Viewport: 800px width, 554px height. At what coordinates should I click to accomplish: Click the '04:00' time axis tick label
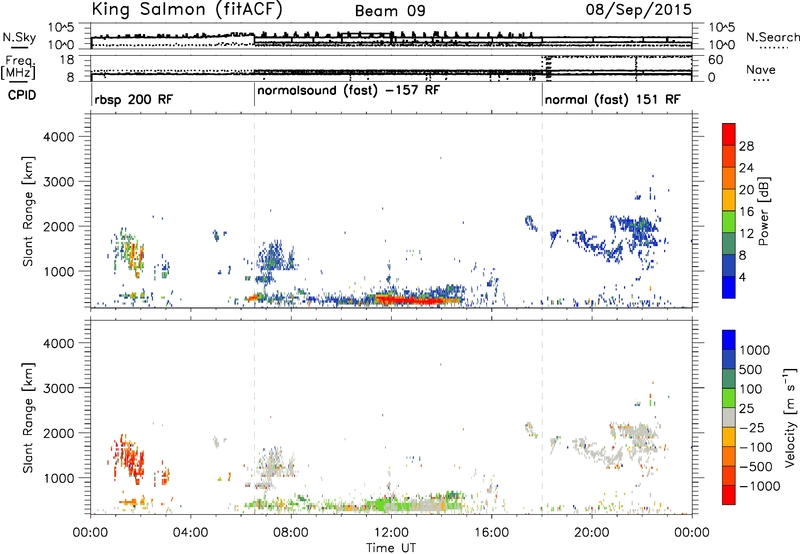(191, 533)
